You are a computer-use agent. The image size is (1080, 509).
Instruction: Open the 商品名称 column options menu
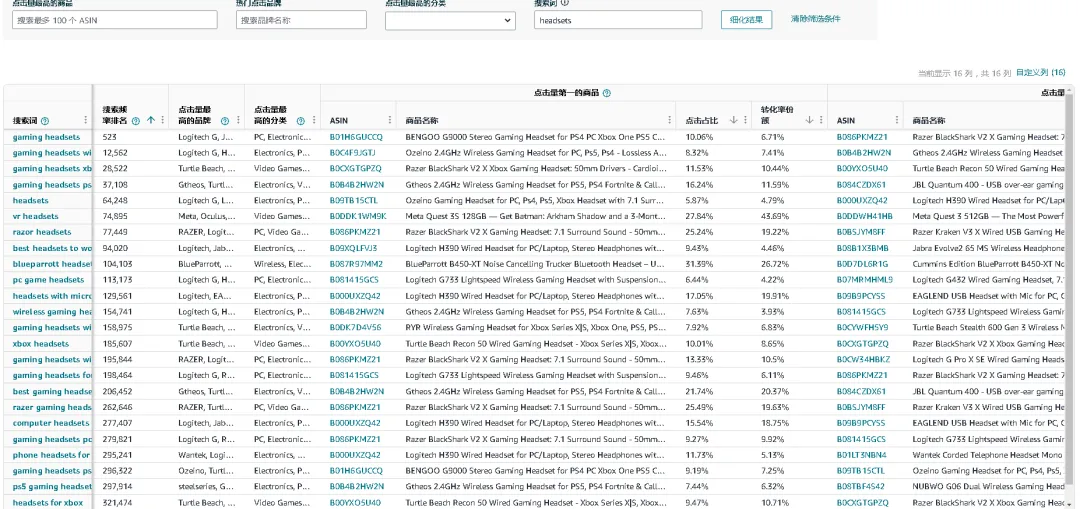[x=669, y=120]
